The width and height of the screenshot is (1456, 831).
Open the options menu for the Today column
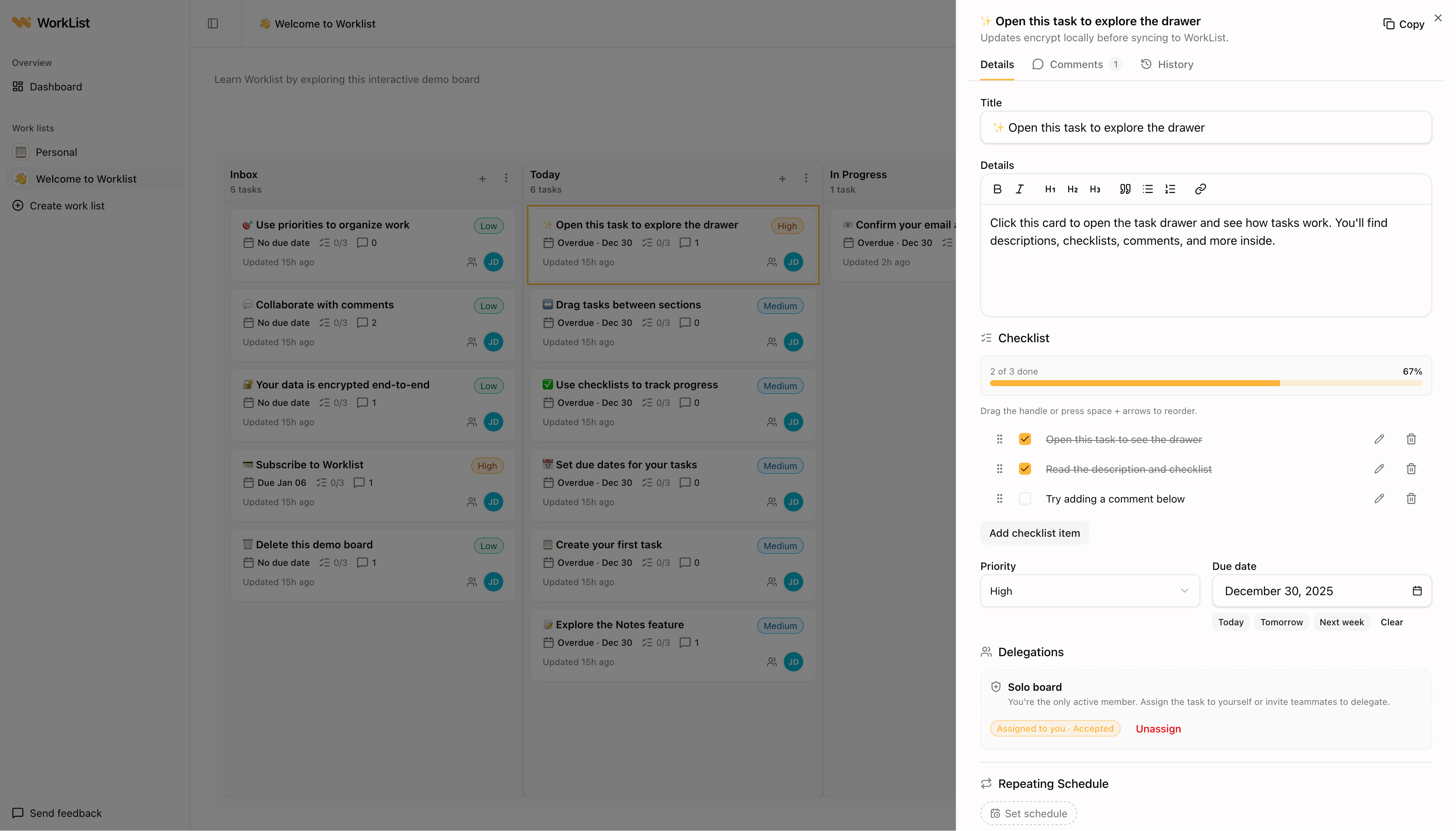coord(806,178)
